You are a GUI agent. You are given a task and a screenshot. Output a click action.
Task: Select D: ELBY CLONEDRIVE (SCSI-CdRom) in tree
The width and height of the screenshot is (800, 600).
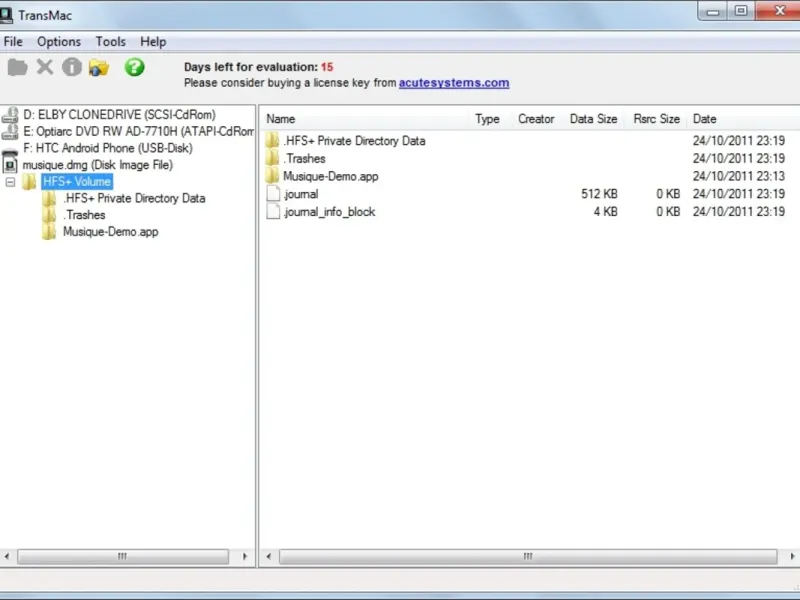coord(119,115)
